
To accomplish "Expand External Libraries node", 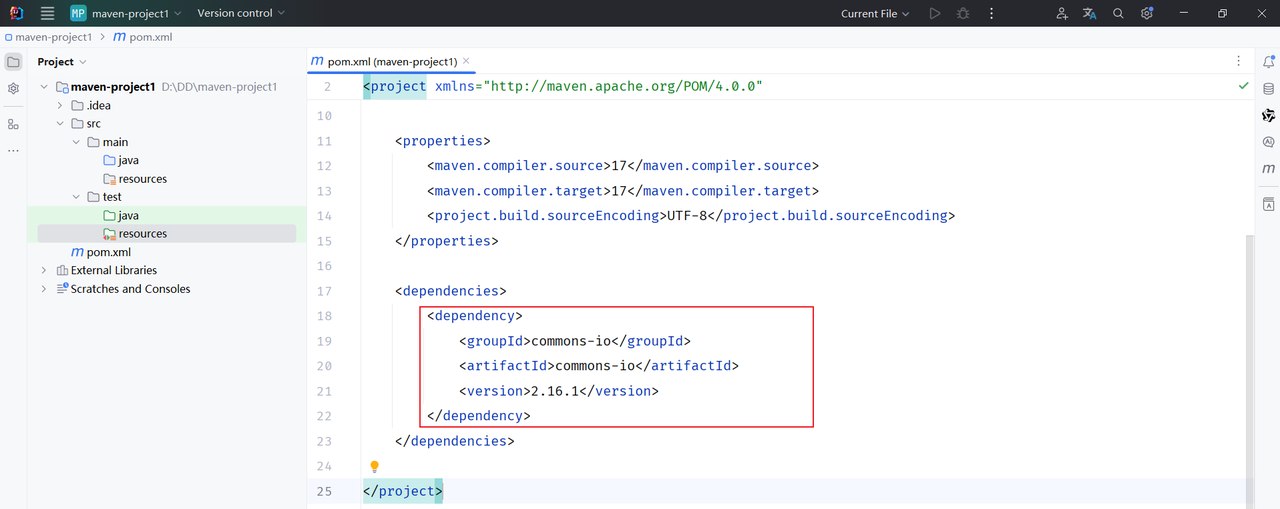I will pyautogui.click(x=44, y=270).
